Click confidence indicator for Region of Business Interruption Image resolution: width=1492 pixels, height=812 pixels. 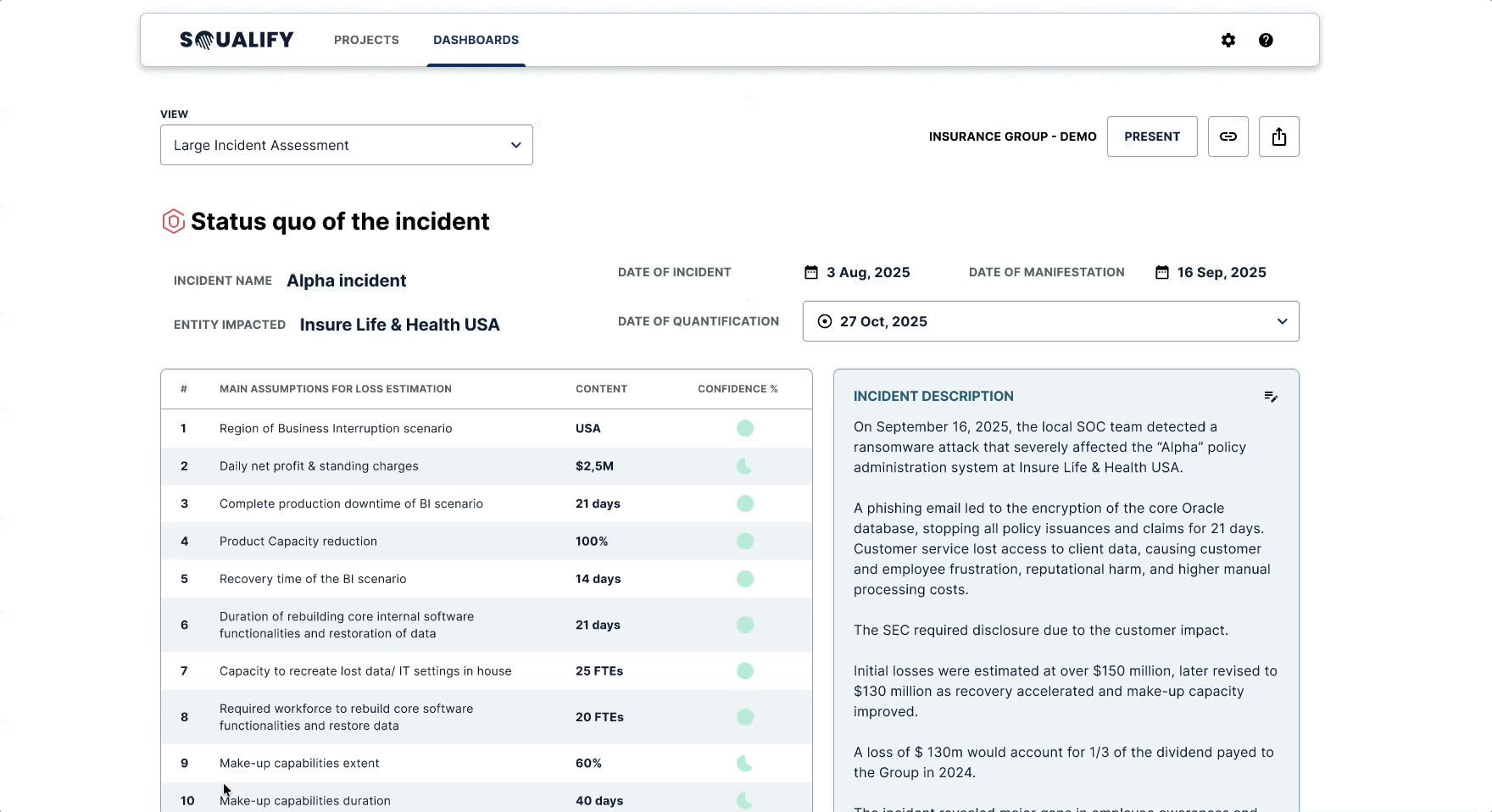(745, 428)
